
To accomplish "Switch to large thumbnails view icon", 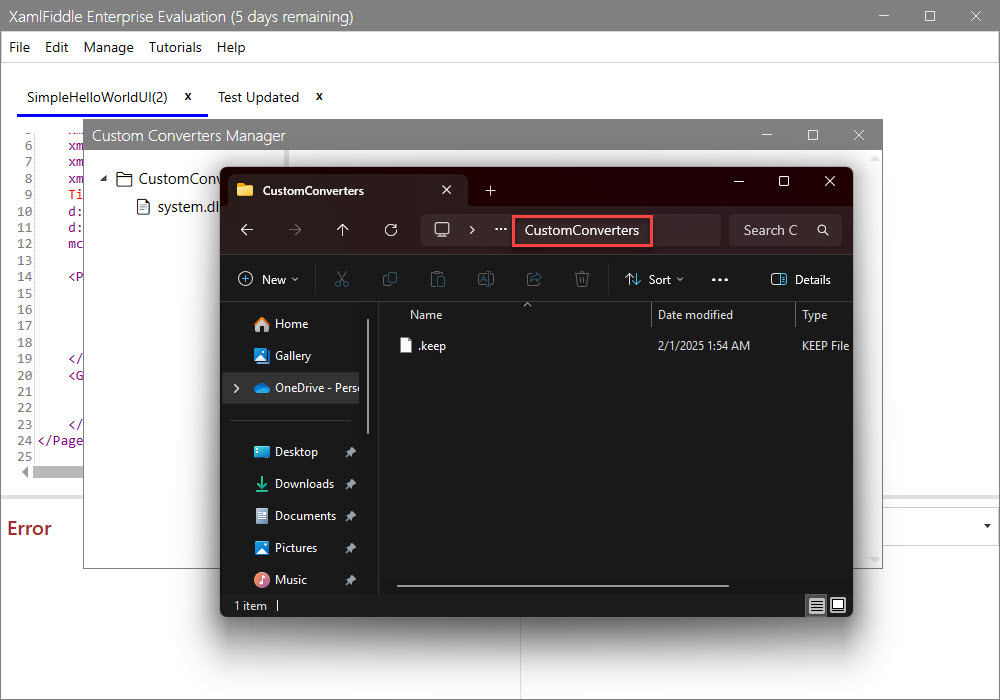I will click(x=838, y=605).
